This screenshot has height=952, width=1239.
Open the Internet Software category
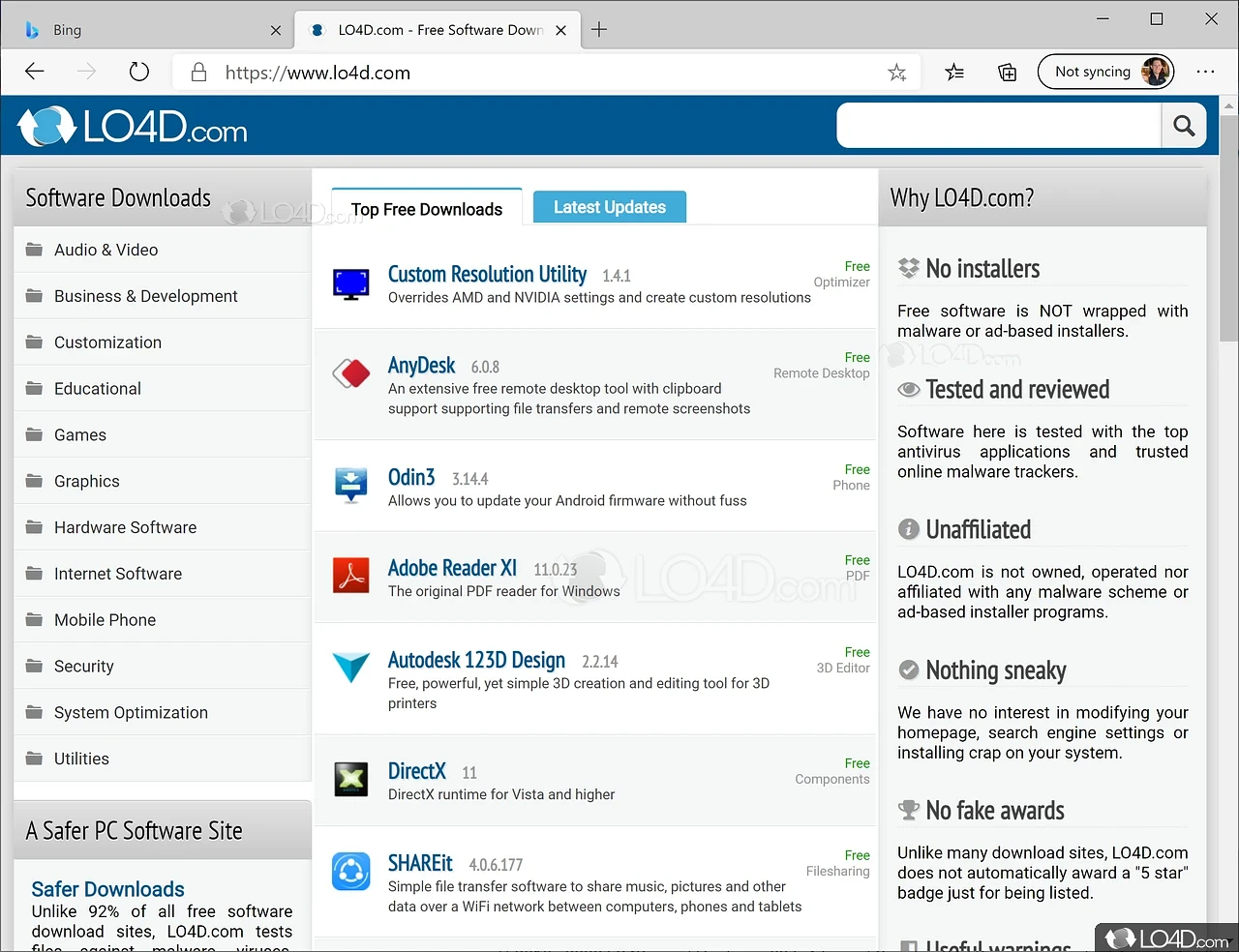coord(118,574)
